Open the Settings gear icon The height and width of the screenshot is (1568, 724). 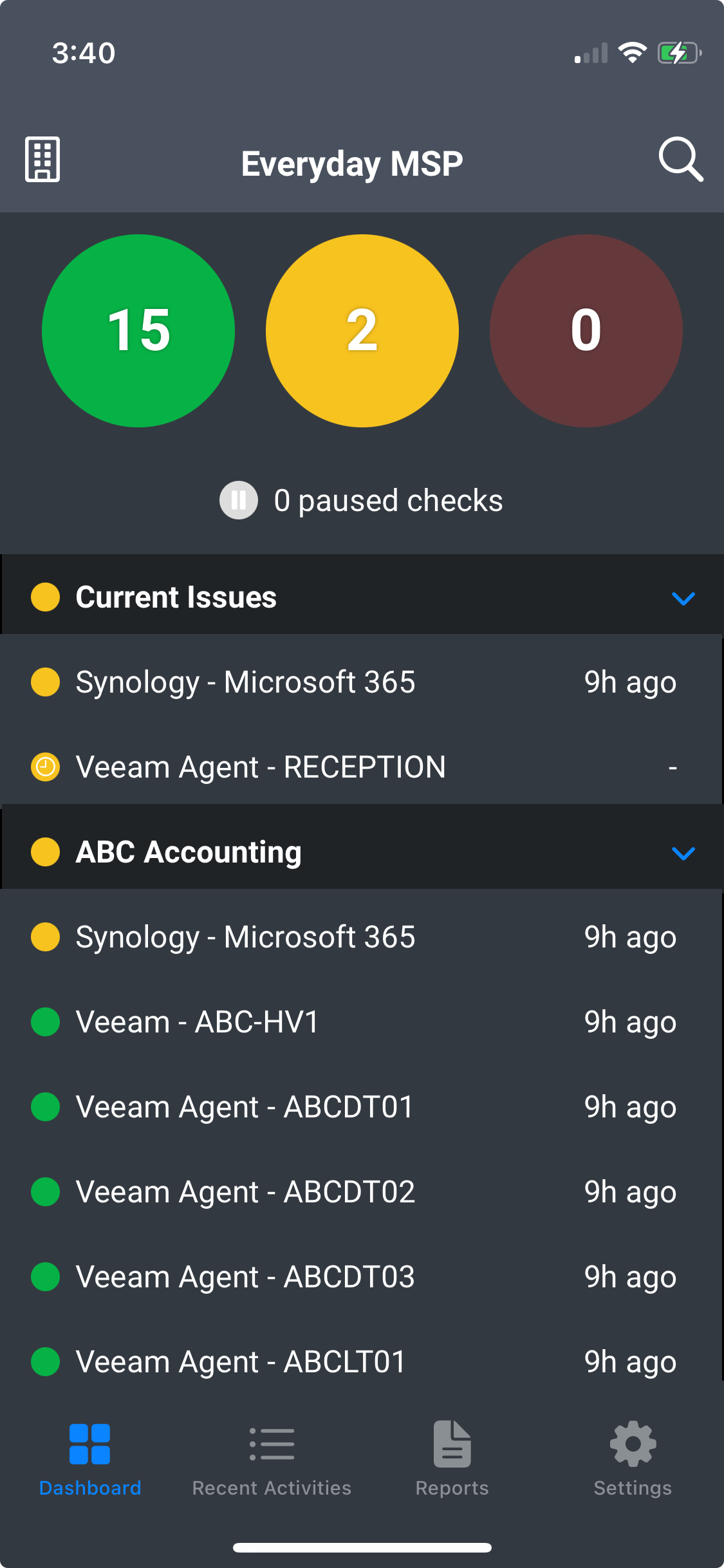click(633, 1444)
